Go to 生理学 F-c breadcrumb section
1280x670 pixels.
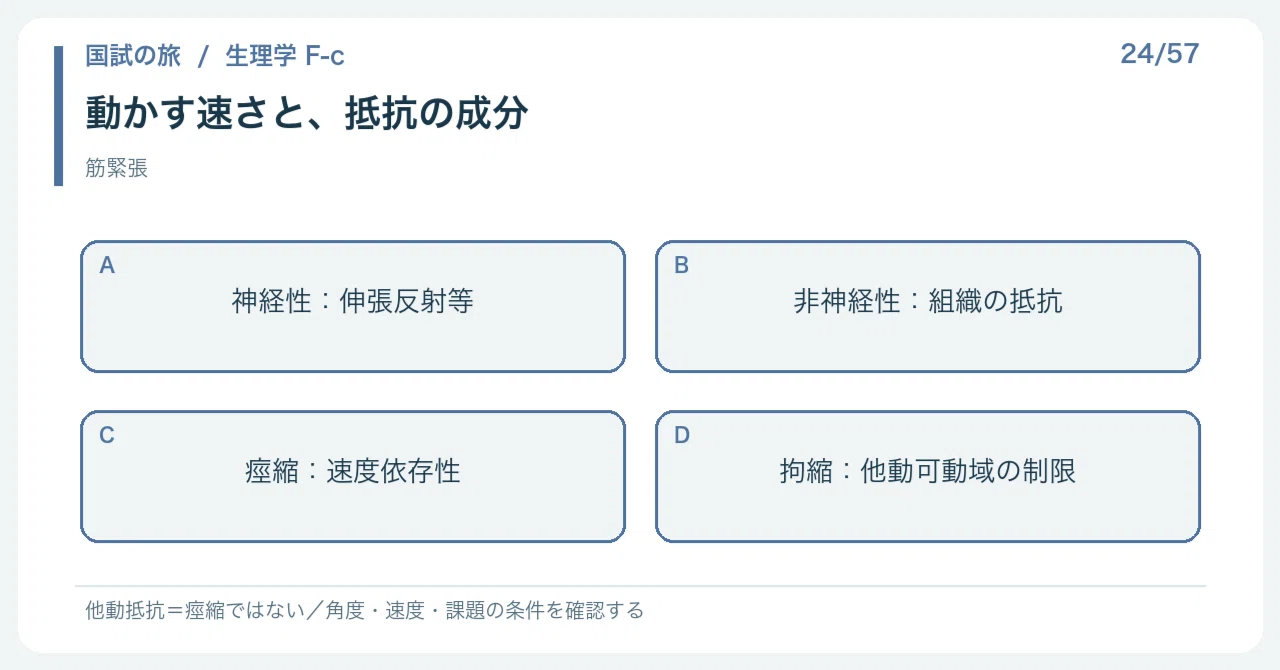pyautogui.click(x=285, y=56)
